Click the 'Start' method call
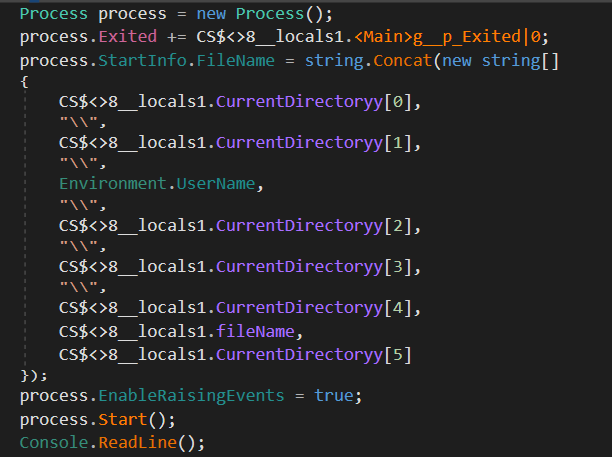Viewport: 612px width, 457px height. pos(123,420)
